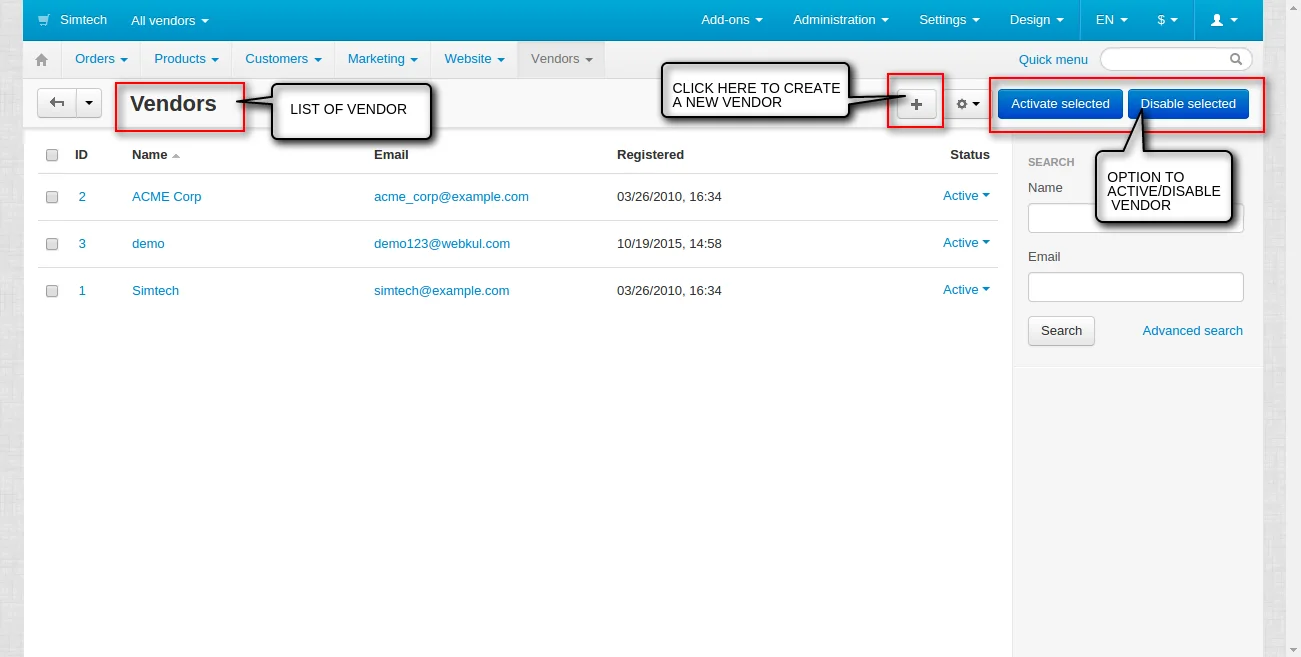Viewport: 1301px width, 657px height.
Task: Expand the All vendors dropdown
Action: click(x=170, y=20)
